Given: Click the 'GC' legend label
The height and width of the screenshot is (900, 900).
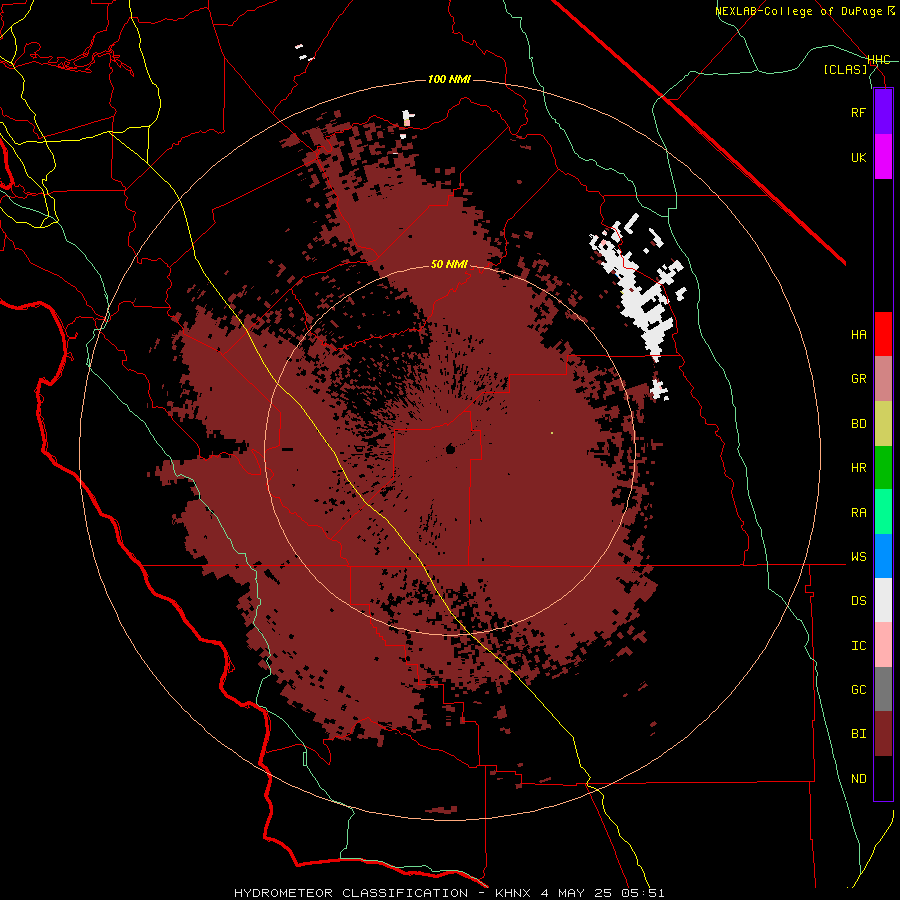Looking at the screenshot, I should pyautogui.click(x=859, y=690).
